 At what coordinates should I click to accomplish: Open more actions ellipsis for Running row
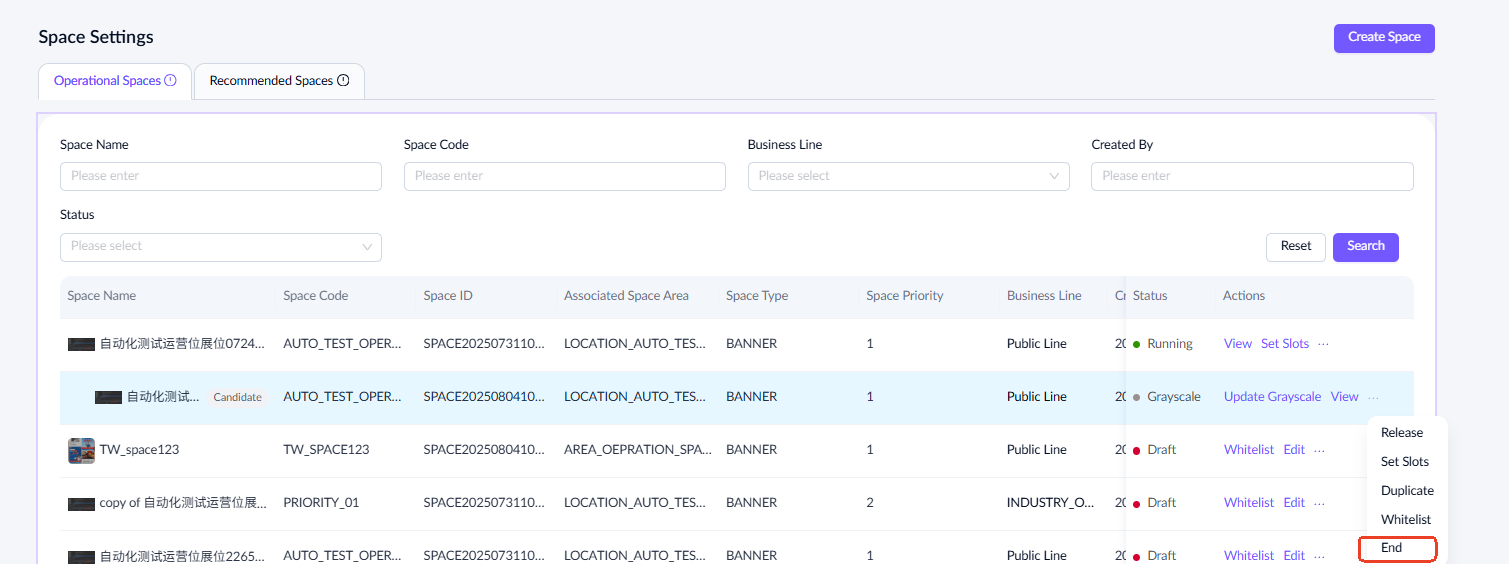(x=1323, y=344)
